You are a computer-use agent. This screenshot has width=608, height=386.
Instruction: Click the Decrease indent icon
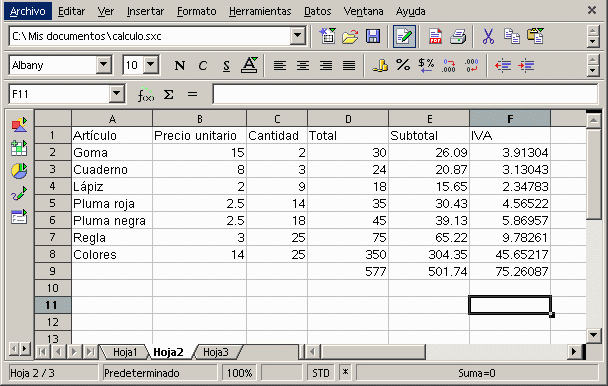pyautogui.click(x=503, y=66)
